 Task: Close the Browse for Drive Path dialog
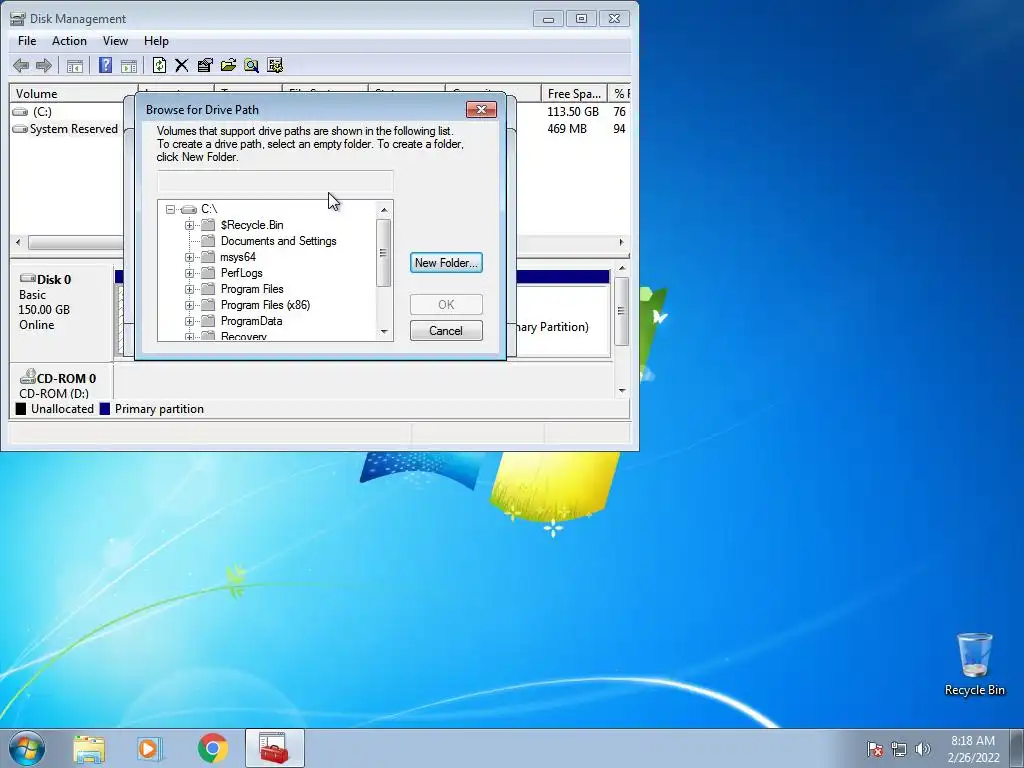[481, 110]
